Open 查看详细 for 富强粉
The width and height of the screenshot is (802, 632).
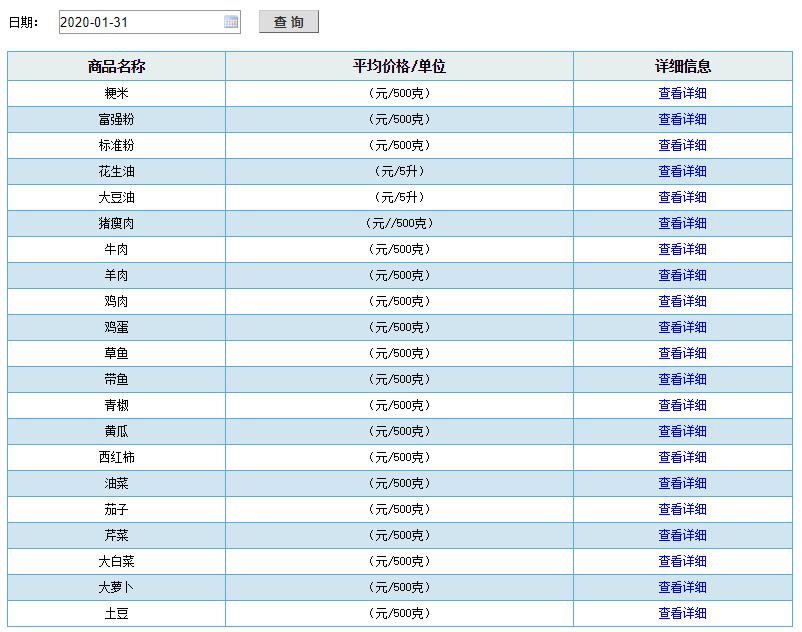click(x=683, y=118)
